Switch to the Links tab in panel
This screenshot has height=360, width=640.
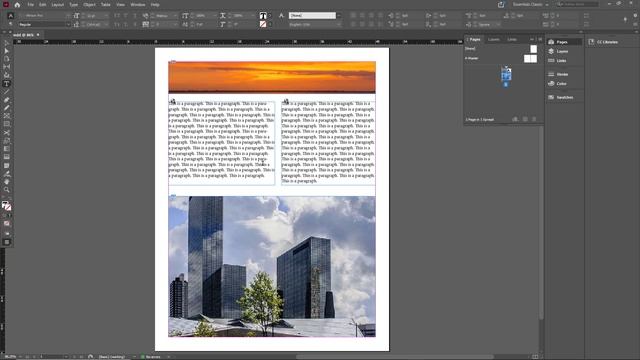pyautogui.click(x=512, y=40)
